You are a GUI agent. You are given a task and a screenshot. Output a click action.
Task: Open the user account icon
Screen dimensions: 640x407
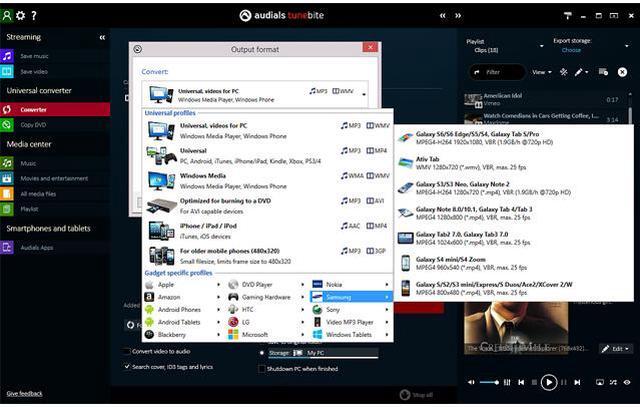(7, 16)
